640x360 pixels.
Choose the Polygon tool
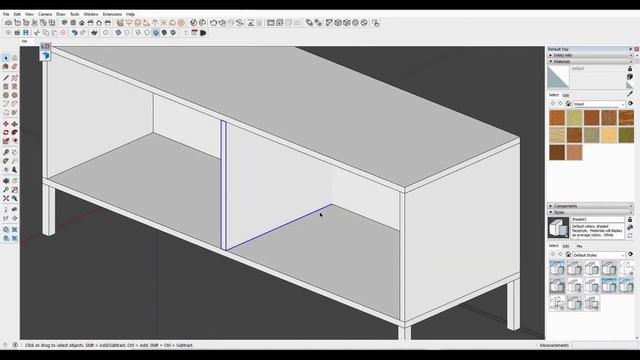(x=15, y=95)
